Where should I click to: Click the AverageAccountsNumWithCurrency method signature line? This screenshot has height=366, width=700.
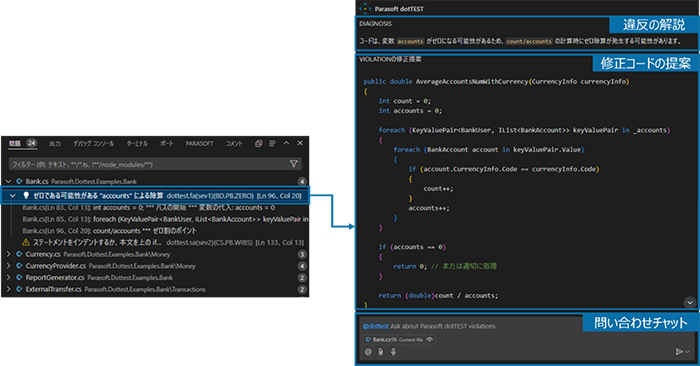tap(496, 81)
